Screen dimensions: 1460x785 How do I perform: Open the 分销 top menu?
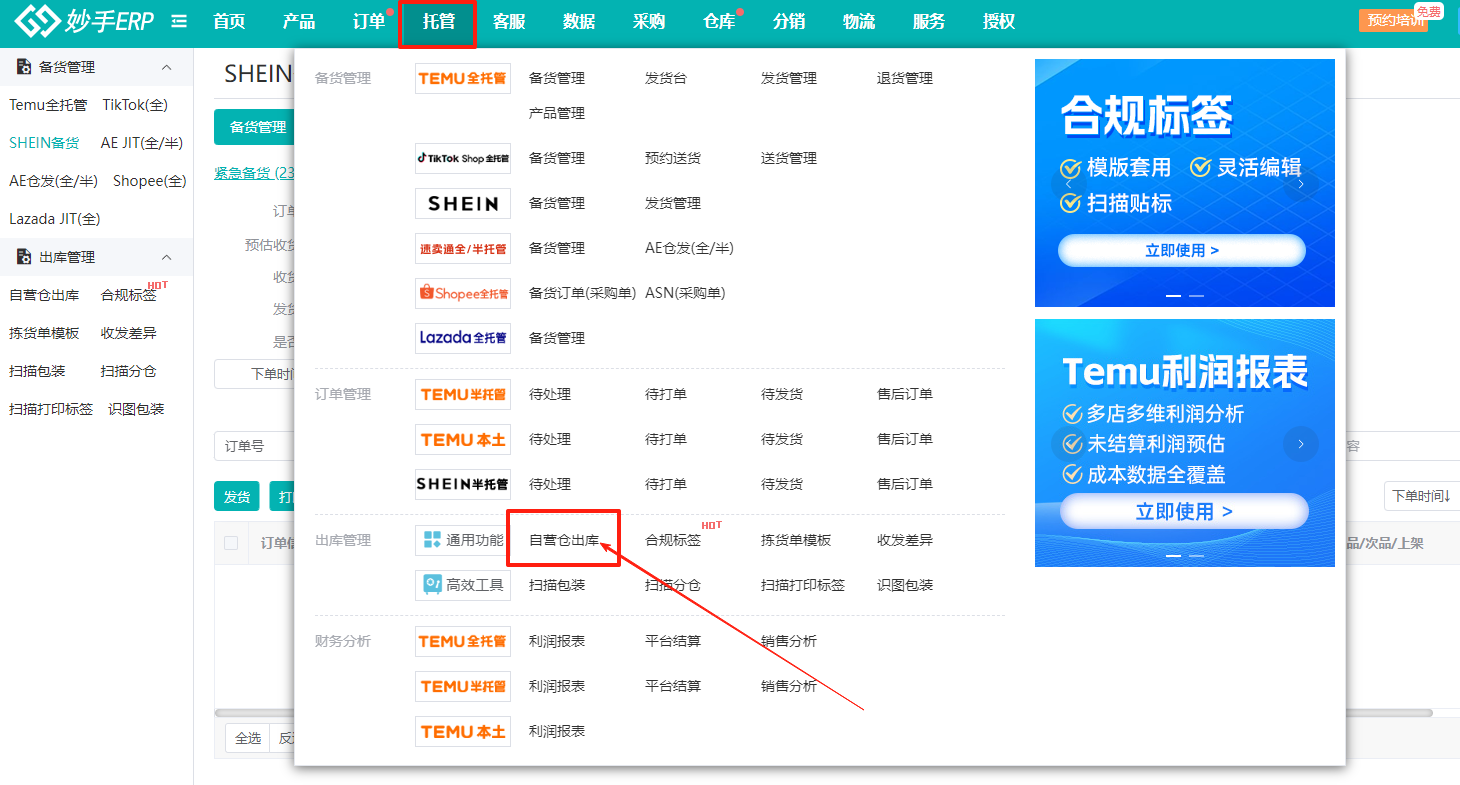tap(789, 22)
